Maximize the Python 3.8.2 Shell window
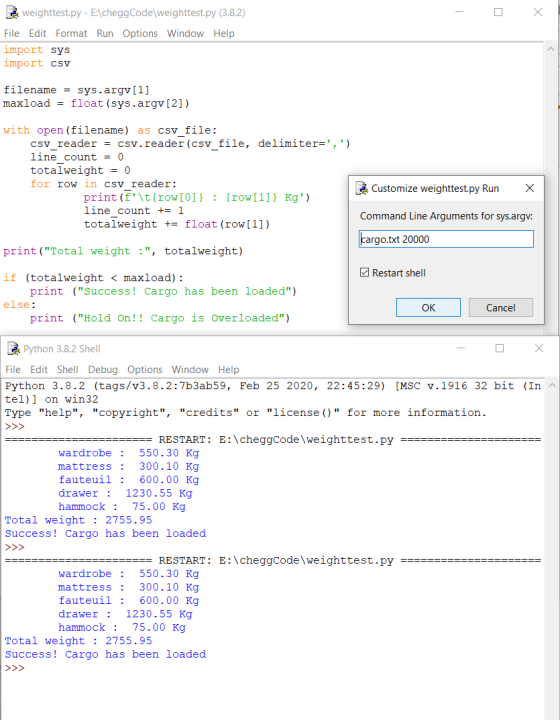This screenshot has width=560, height=720. pyautogui.click(x=499, y=348)
